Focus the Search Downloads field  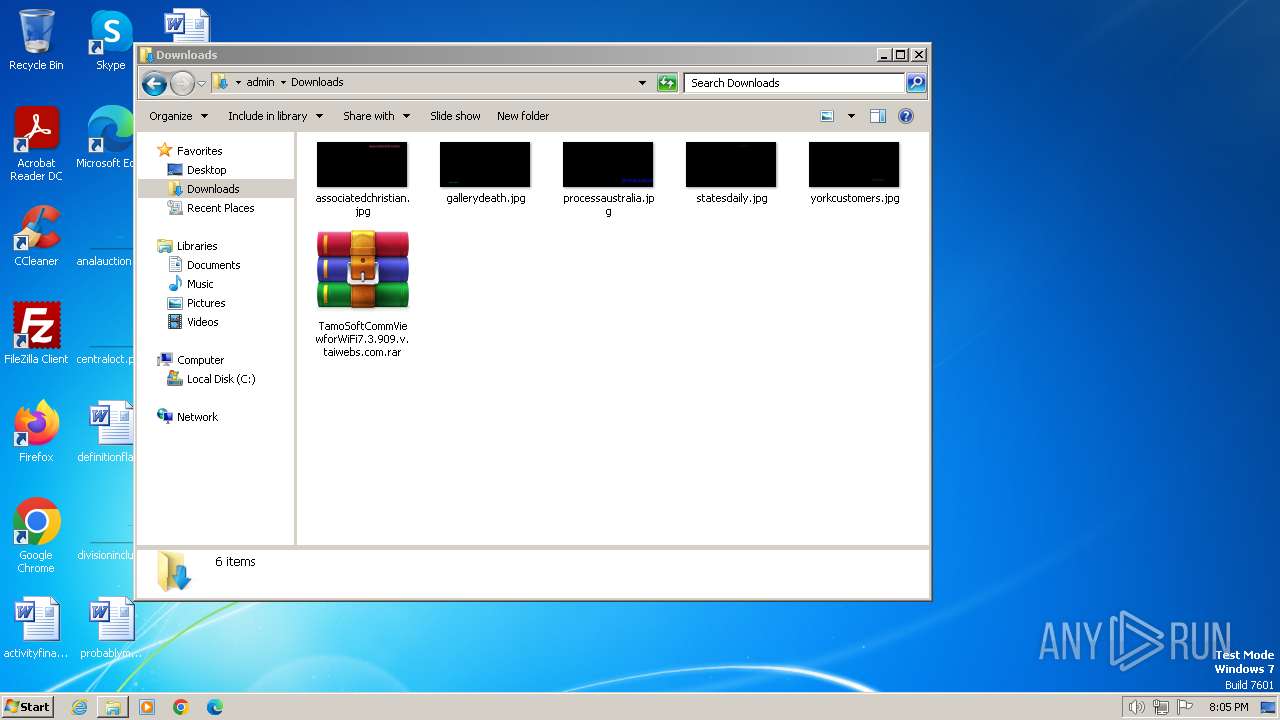pos(795,83)
